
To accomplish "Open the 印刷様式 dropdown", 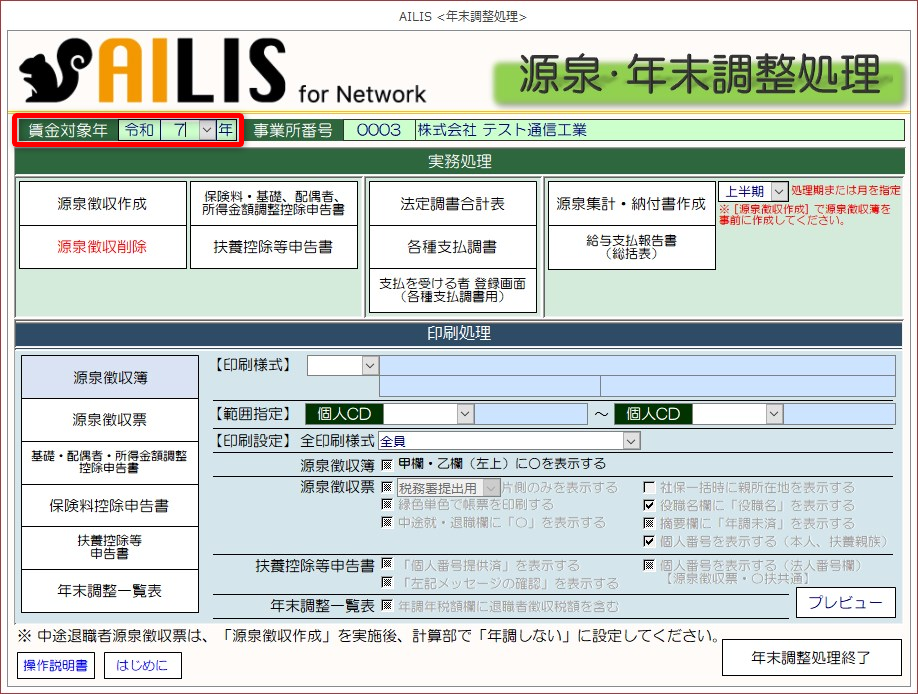I will [370, 366].
